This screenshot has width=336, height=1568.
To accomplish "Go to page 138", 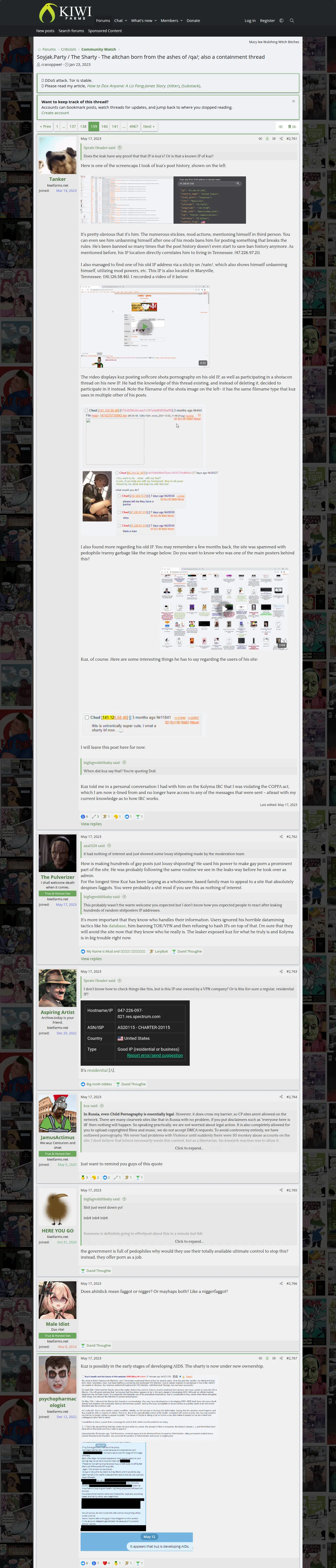I will (83, 126).
